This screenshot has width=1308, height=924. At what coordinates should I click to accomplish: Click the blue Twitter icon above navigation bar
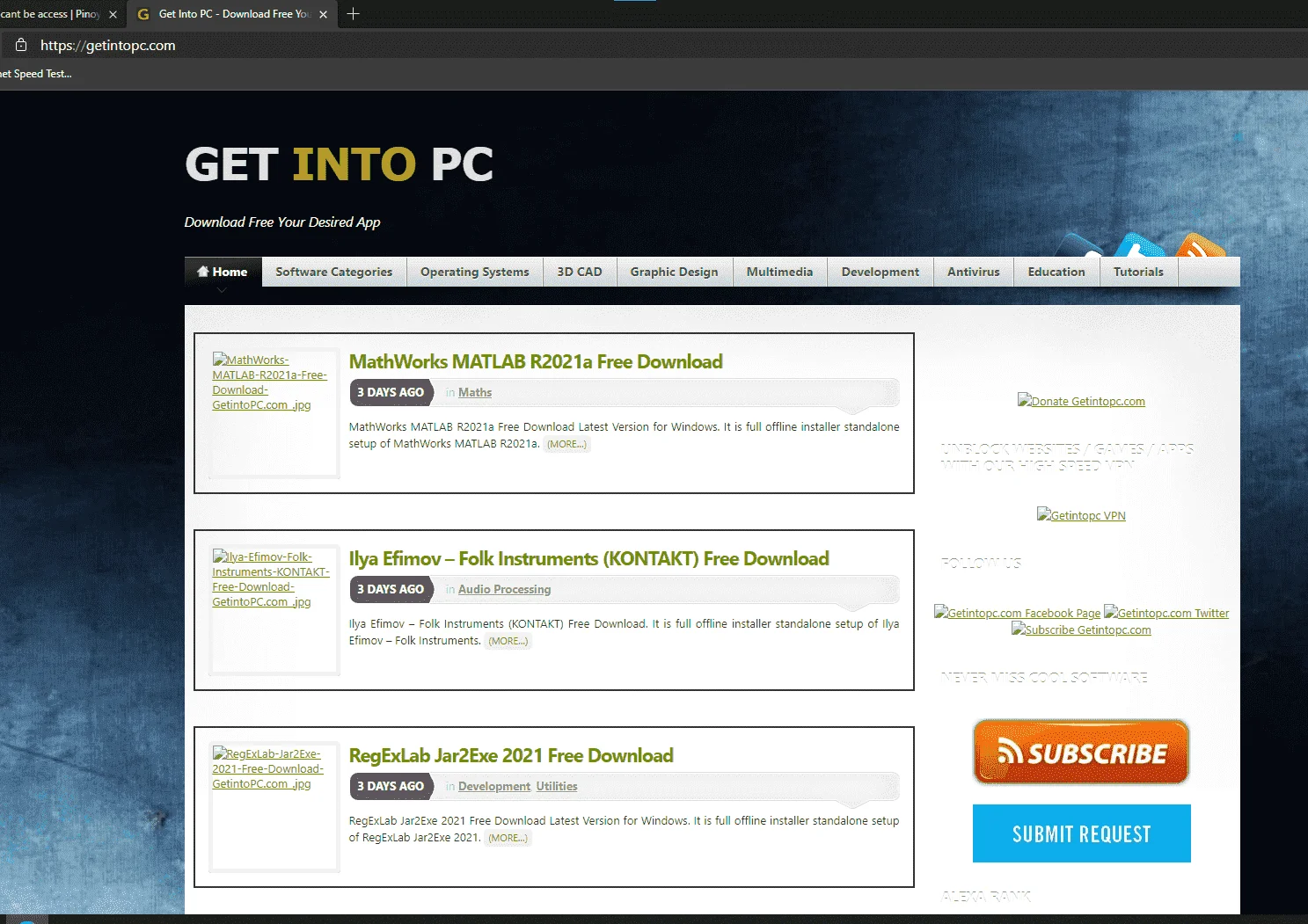(x=1140, y=245)
